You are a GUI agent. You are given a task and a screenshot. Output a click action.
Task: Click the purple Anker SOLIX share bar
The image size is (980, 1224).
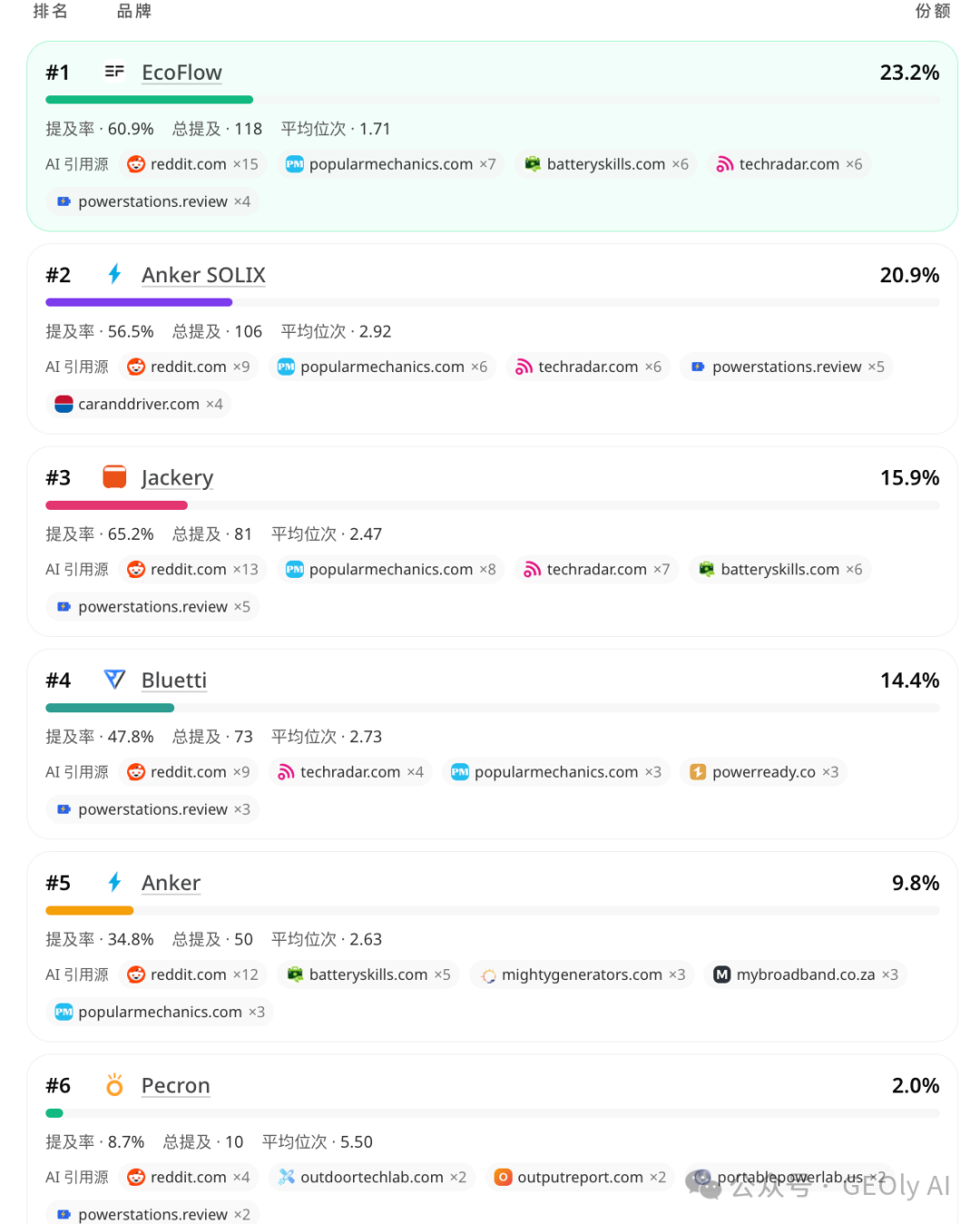click(x=139, y=302)
